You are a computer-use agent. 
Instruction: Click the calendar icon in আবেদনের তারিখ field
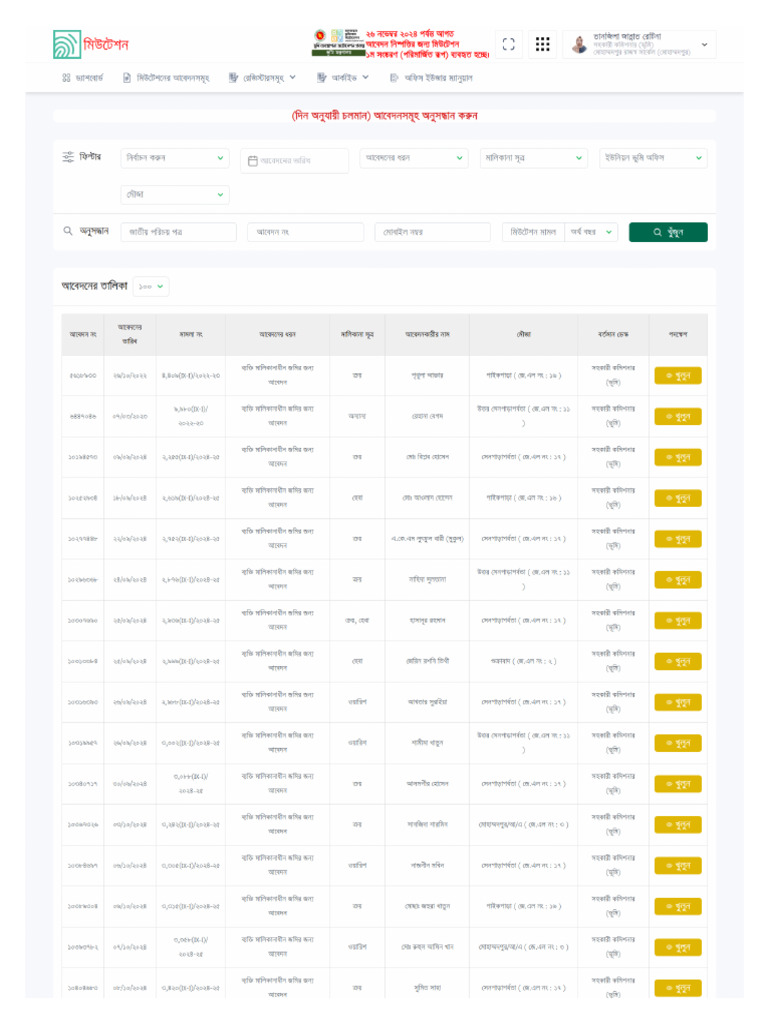coord(253,160)
